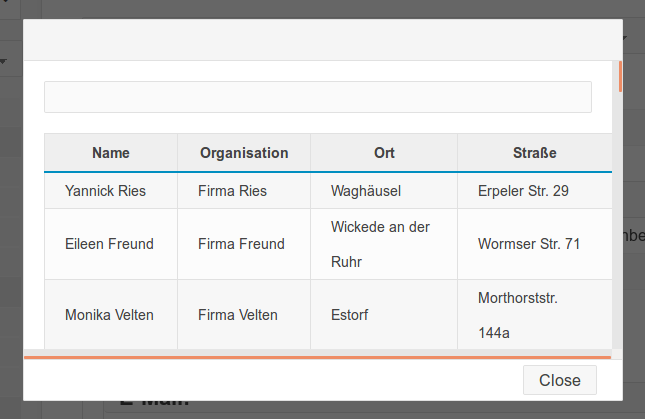This screenshot has height=419, width=645.
Task: Click the Close button in the dialog
Action: coord(559,380)
